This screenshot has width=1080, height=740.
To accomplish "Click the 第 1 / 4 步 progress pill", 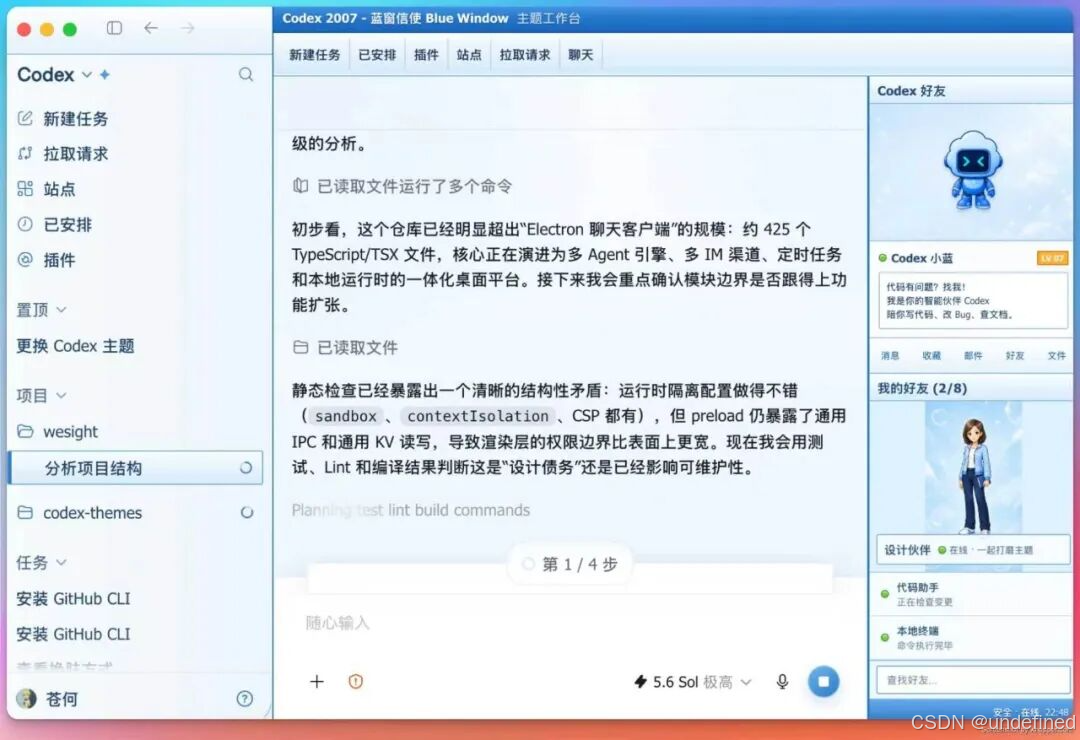I will point(570,564).
